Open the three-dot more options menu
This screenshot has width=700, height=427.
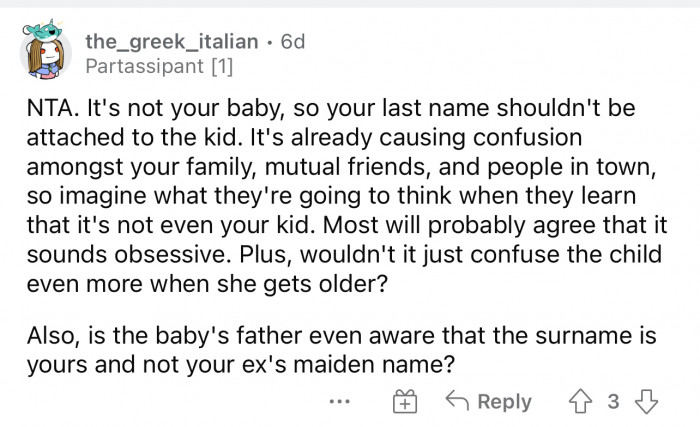pos(342,401)
